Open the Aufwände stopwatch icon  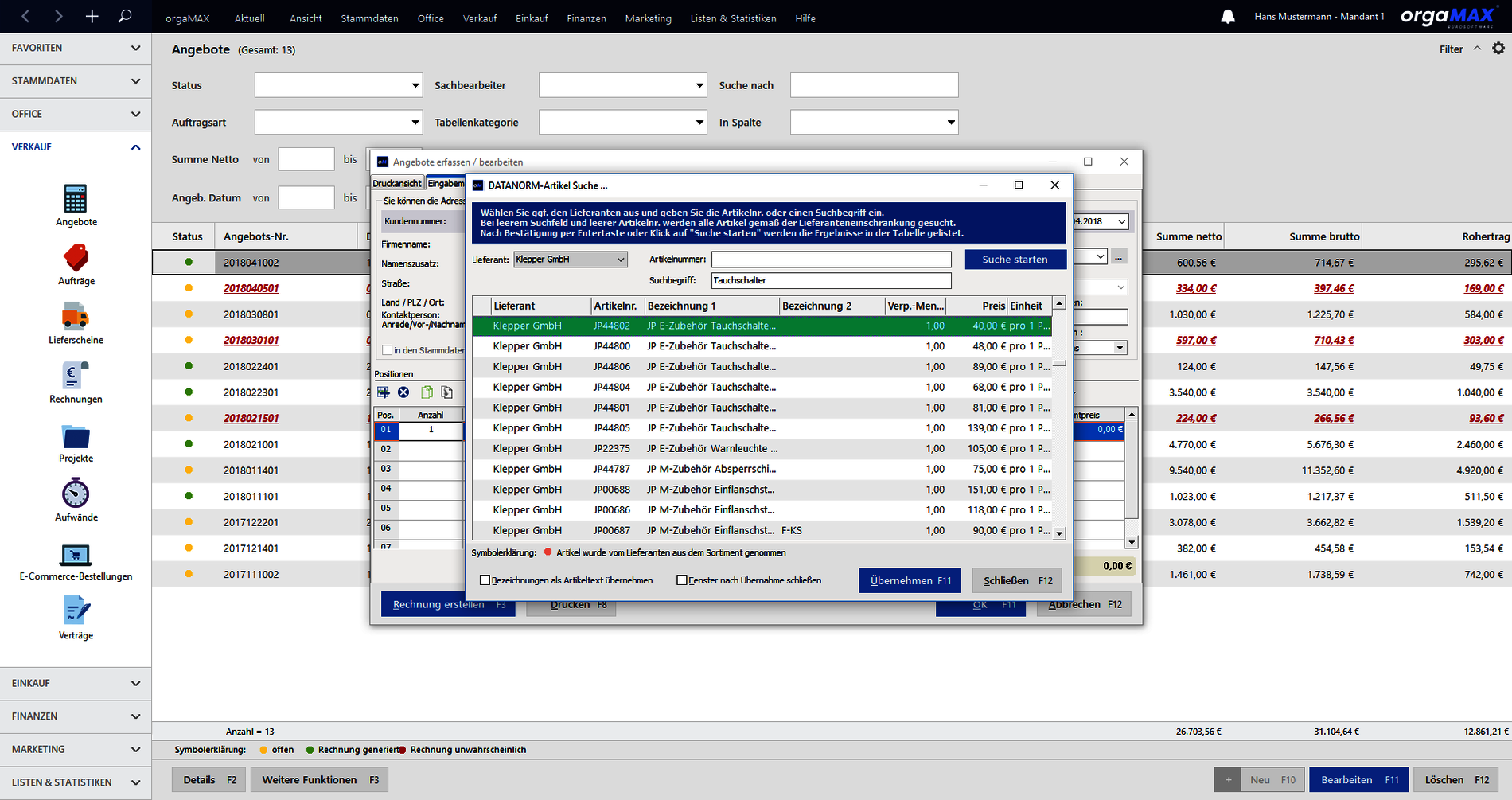[x=76, y=493]
